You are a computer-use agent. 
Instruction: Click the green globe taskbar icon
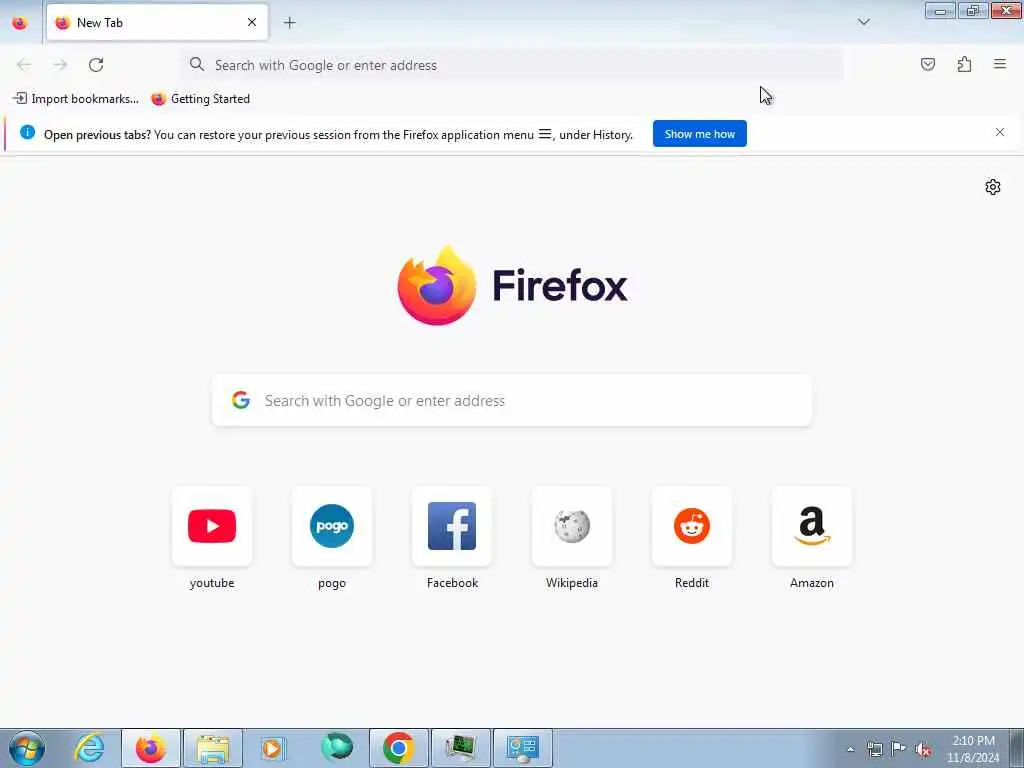click(x=336, y=748)
